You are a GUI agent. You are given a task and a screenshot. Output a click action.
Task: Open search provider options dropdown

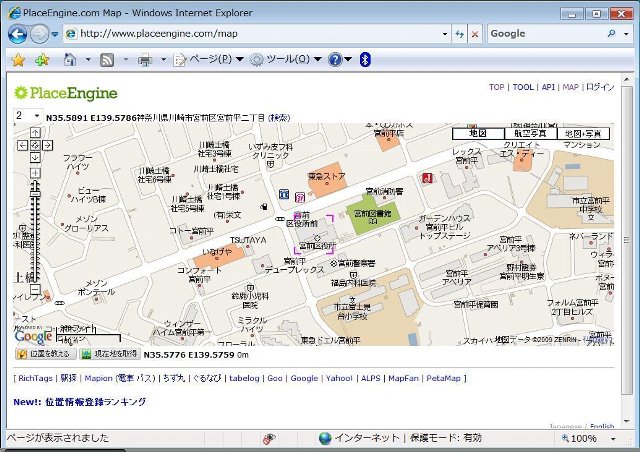(627, 34)
